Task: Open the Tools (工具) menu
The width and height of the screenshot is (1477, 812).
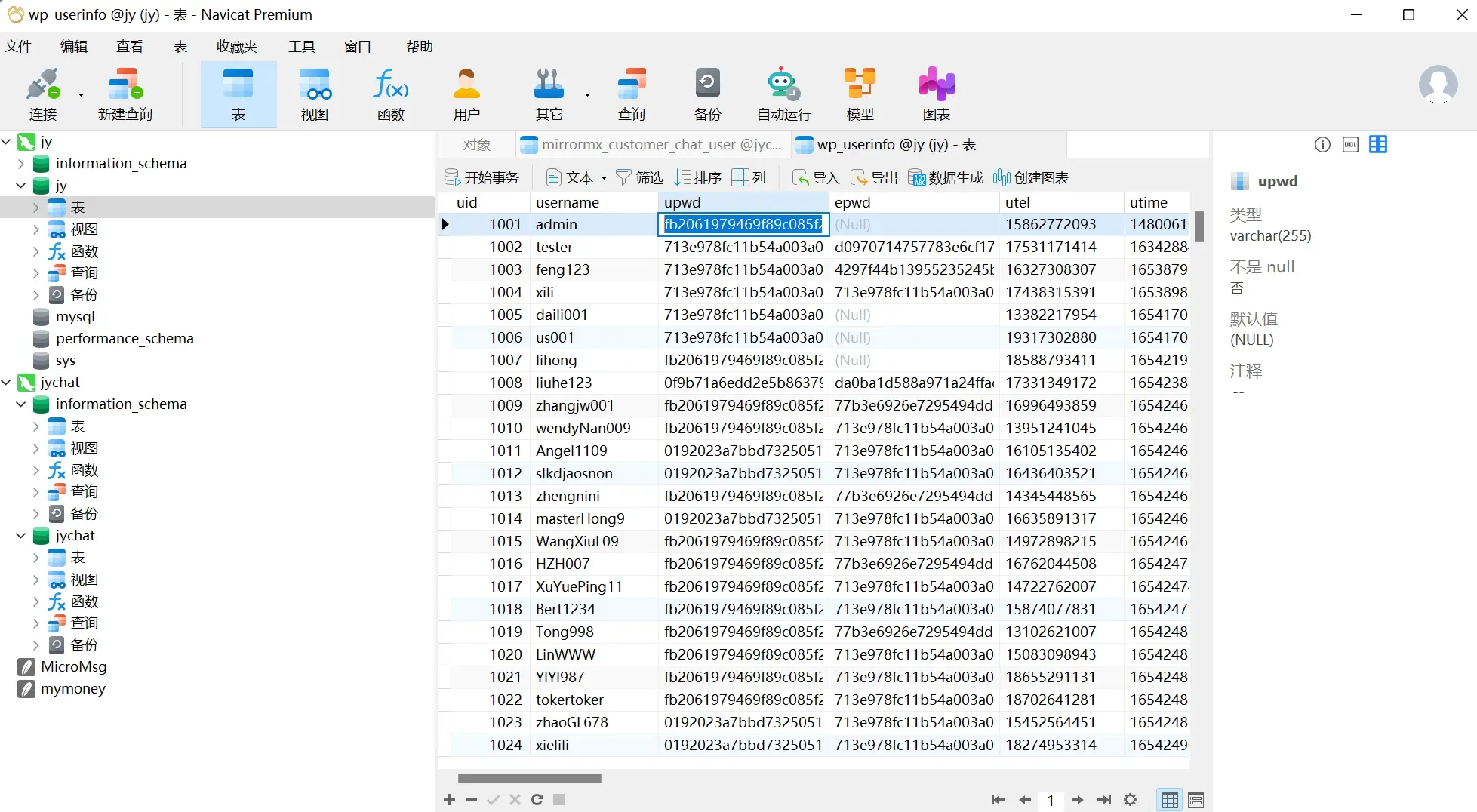Action: [x=301, y=47]
